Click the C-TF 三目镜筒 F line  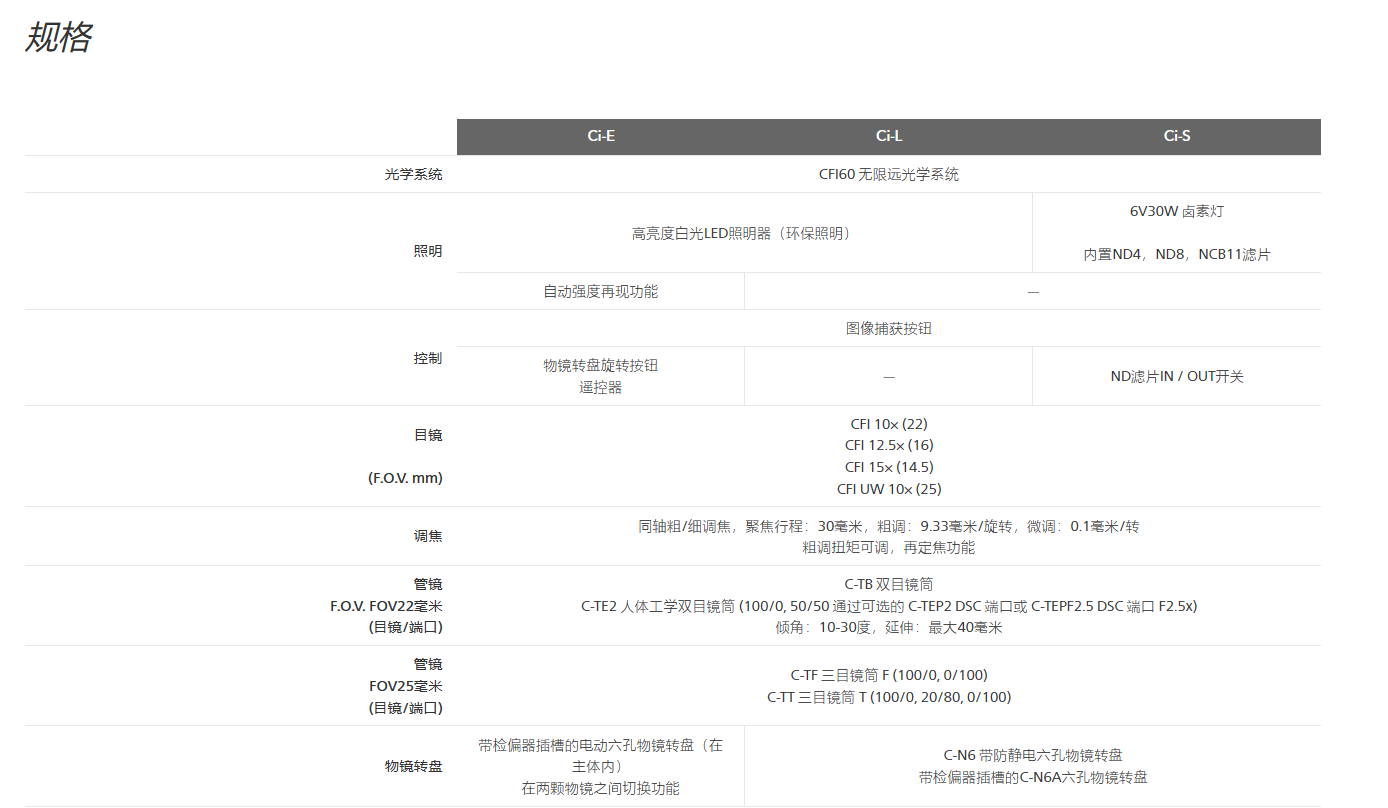888,675
